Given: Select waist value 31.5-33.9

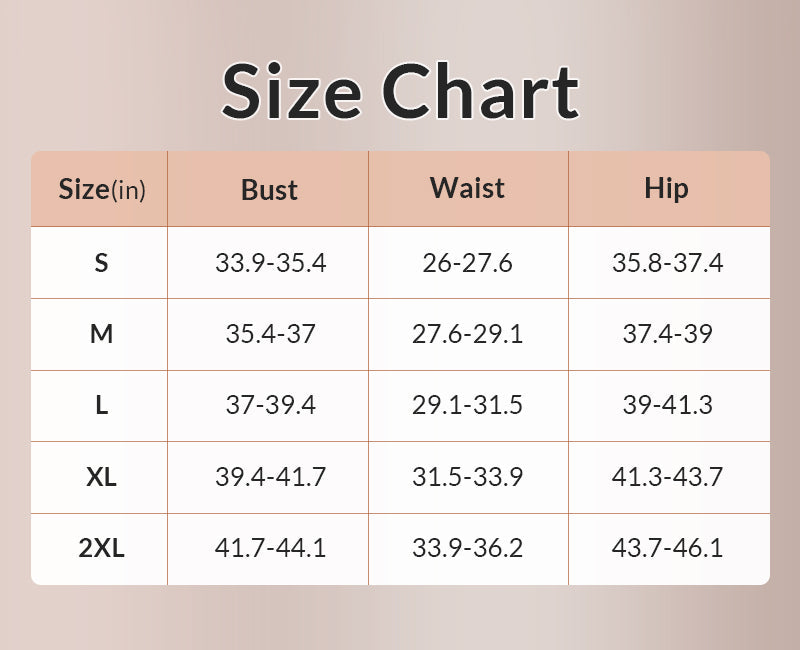Looking at the screenshot, I should click(467, 477).
